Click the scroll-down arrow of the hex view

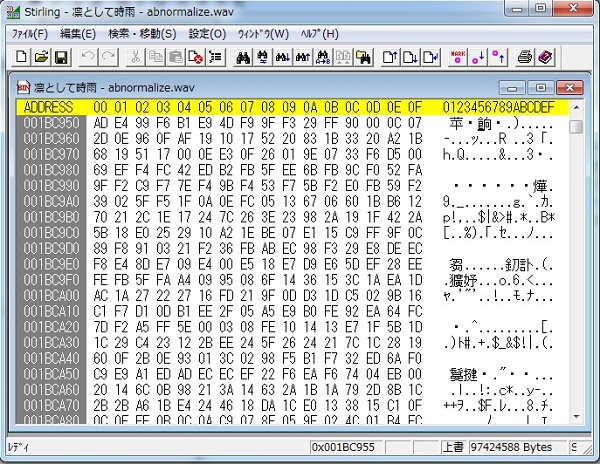coord(576,423)
